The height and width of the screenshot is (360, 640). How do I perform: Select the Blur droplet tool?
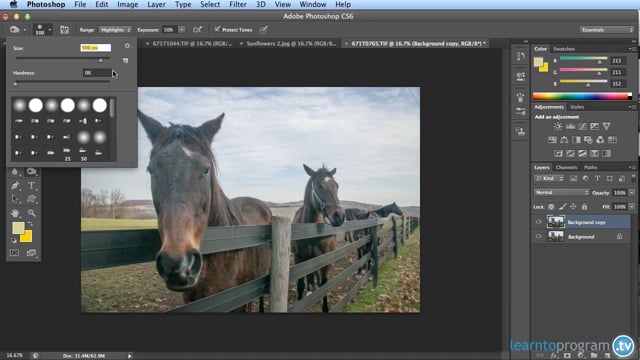15,172
